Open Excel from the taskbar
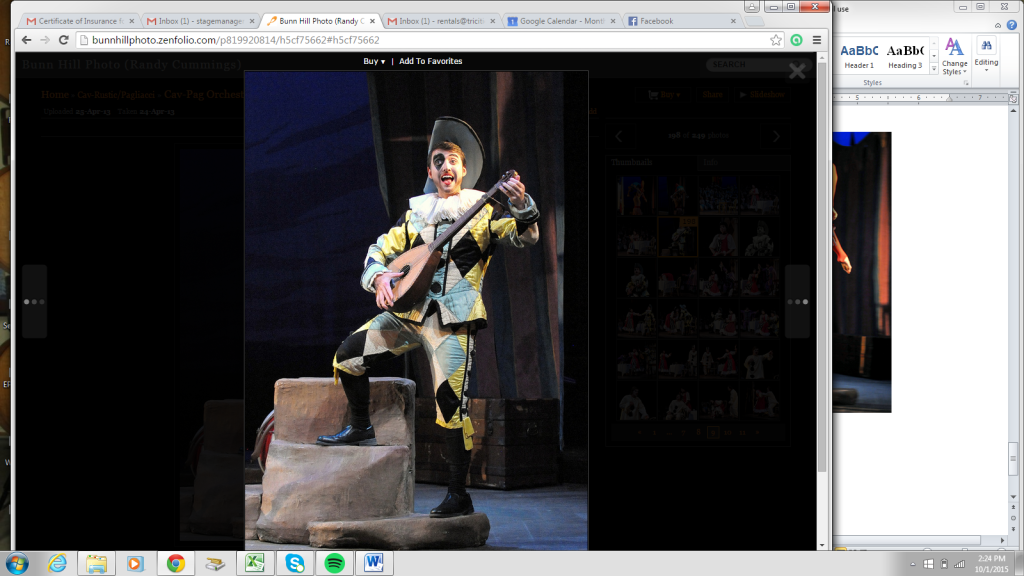Viewport: 1024px width, 576px height. 254,563
